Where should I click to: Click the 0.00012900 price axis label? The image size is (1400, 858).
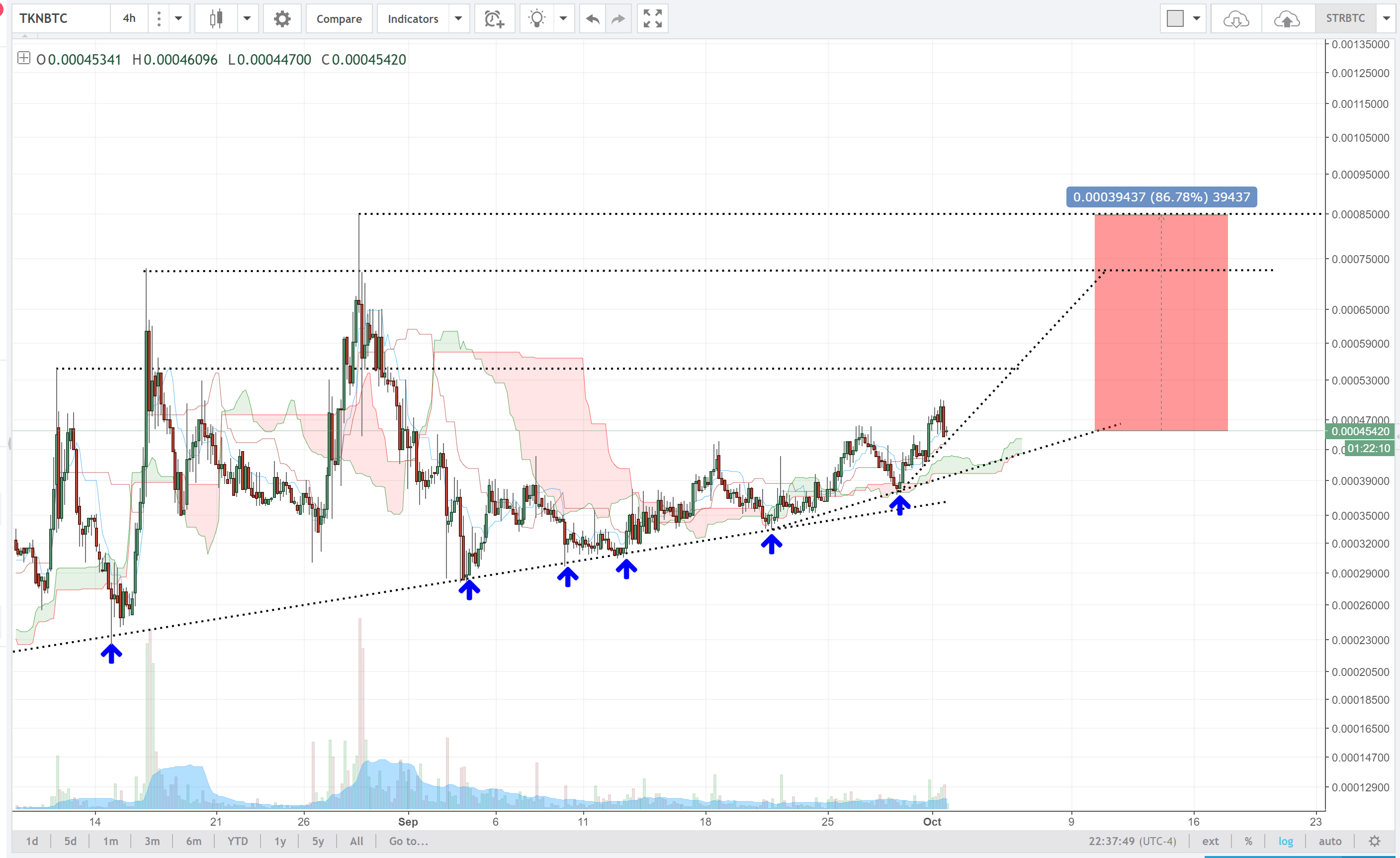[x=1360, y=787]
